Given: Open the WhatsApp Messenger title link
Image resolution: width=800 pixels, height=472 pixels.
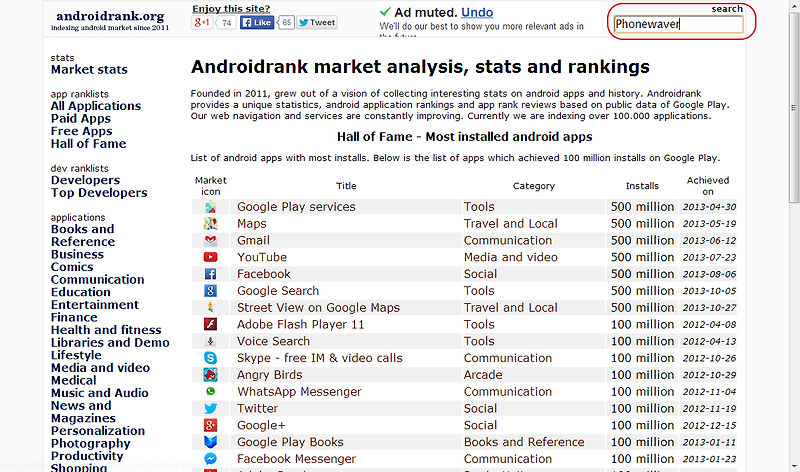Looking at the screenshot, I should point(299,392).
